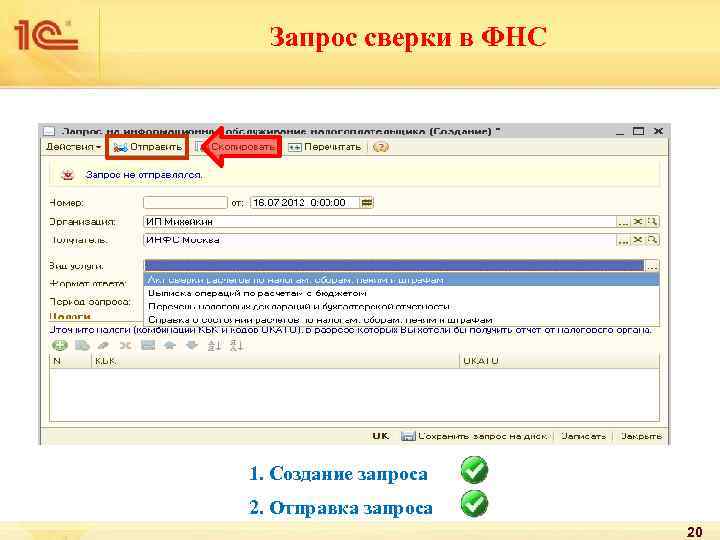
Task: Click the sort ascending icon
Action: (x=214, y=345)
